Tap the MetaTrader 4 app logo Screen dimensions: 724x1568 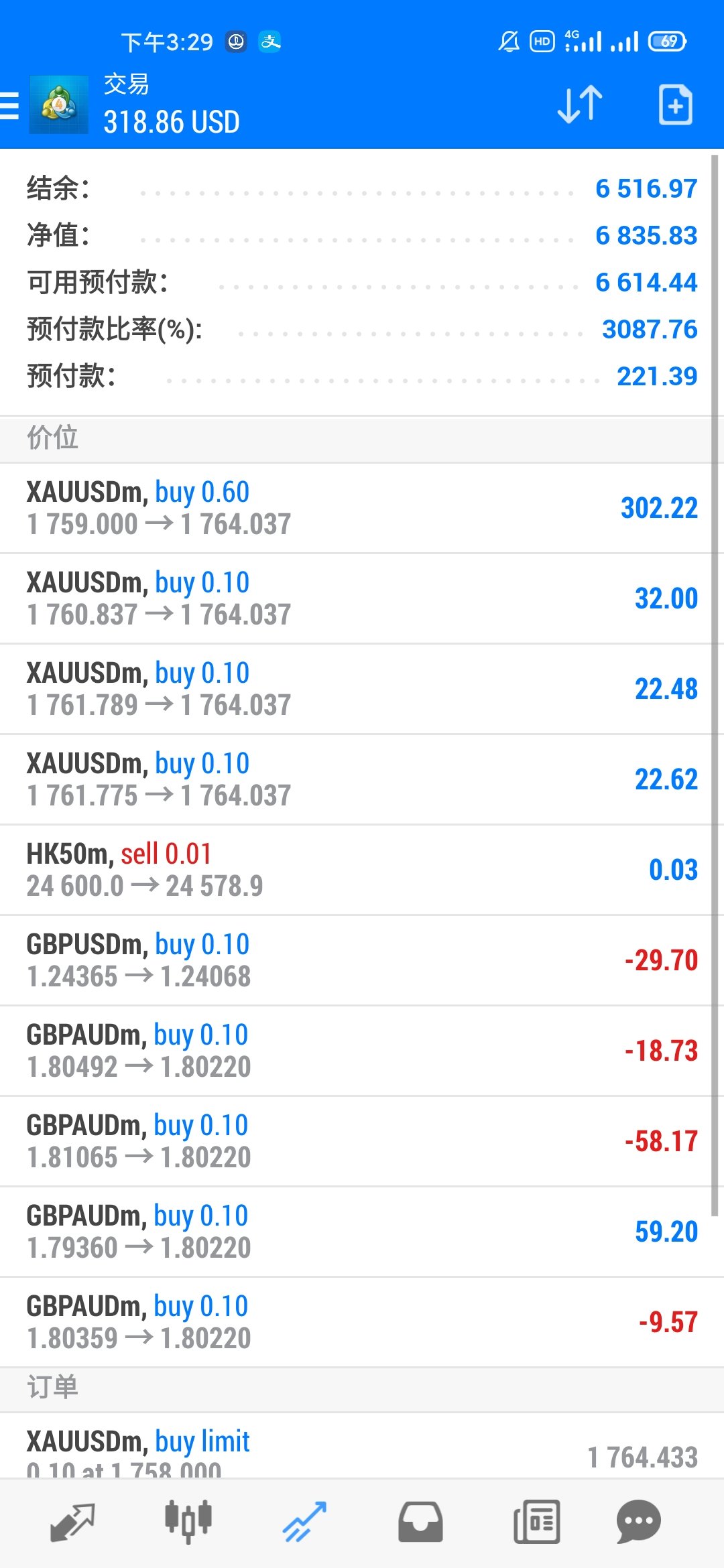[59, 105]
